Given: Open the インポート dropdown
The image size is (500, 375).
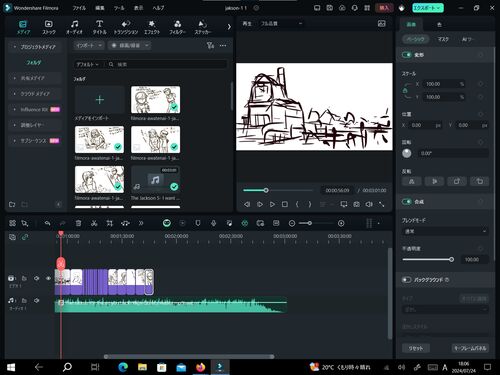Looking at the screenshot, I should 89,45.
